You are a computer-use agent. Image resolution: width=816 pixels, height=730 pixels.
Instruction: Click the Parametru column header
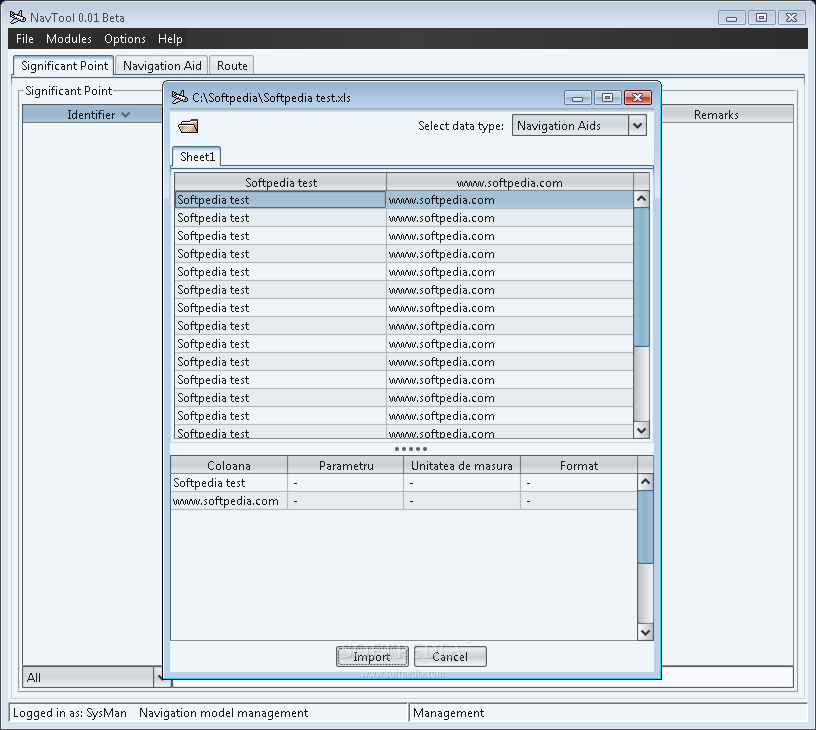point(346,465)
